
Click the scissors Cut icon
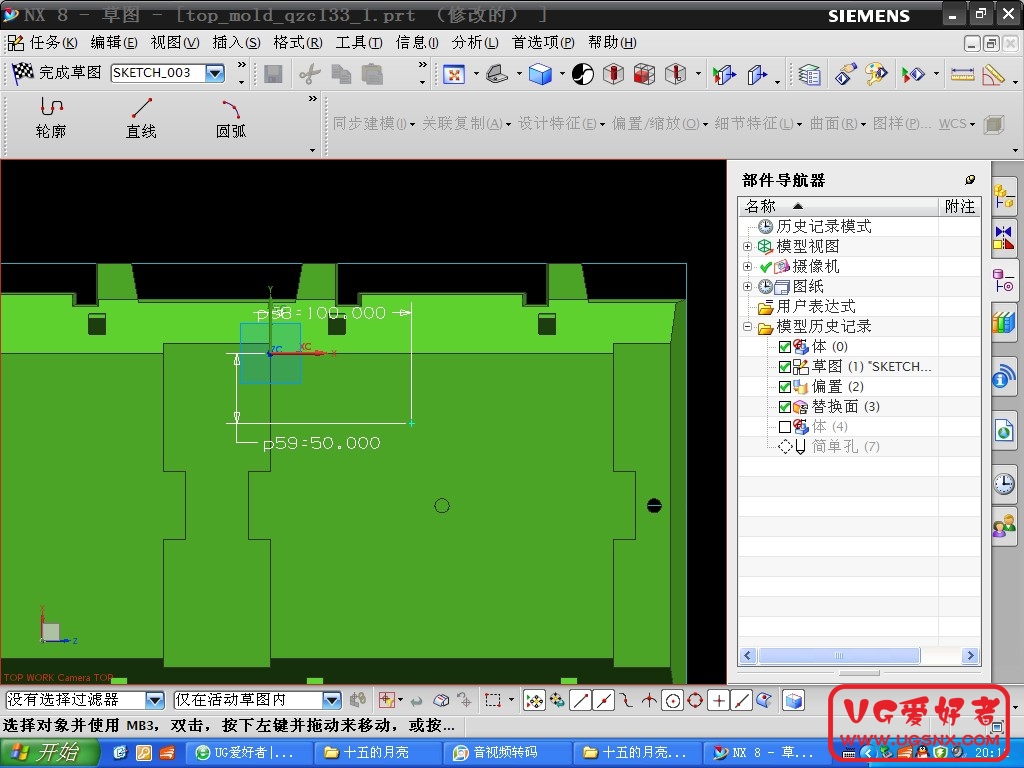click(310, 74)
